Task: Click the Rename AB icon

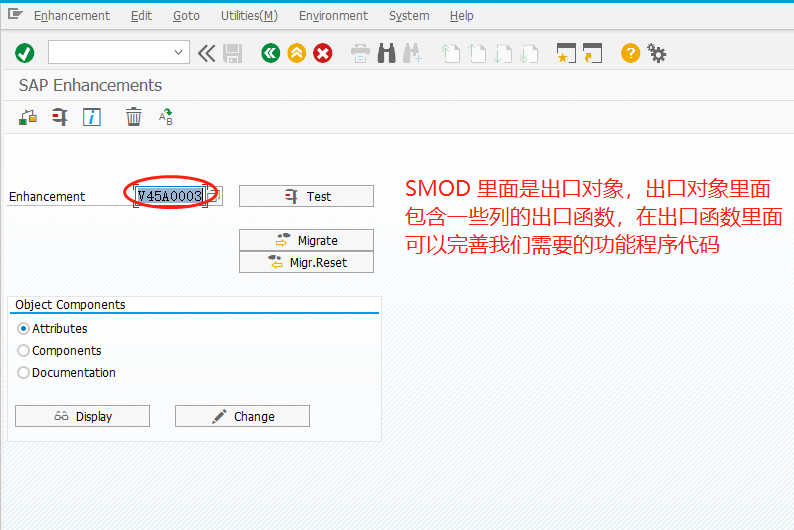Action: (166, 117)
